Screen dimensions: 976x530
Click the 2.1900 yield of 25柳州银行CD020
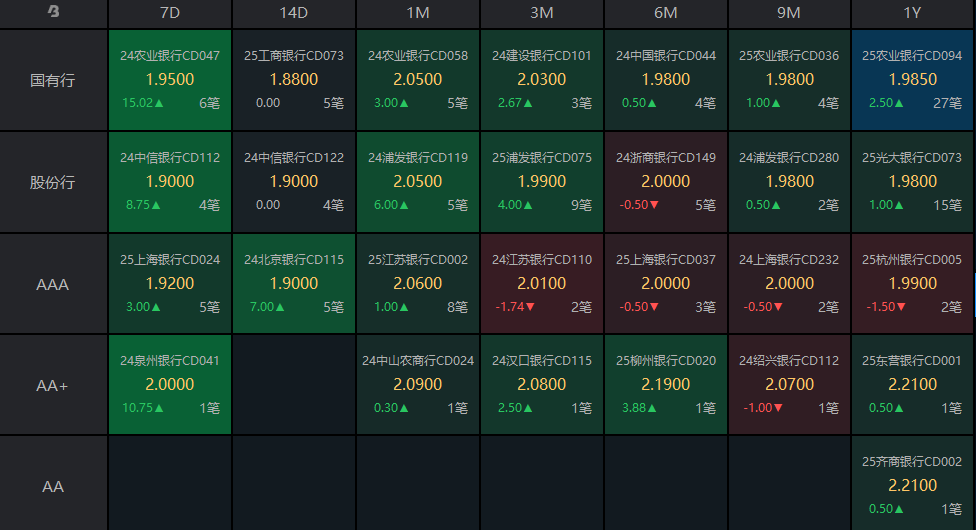coord(665,384)
